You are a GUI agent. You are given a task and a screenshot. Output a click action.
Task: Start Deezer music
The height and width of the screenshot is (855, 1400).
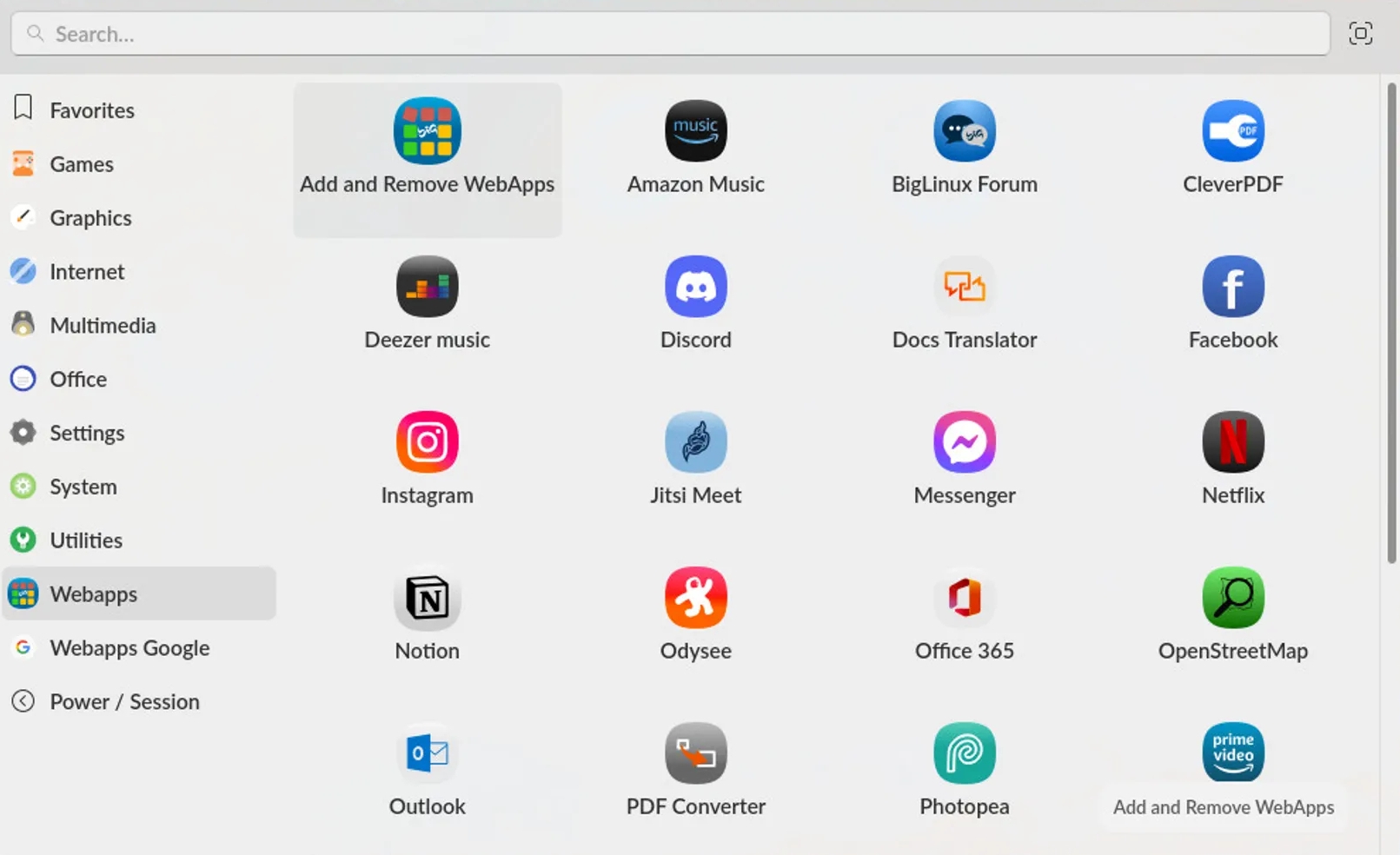coord(427,303)
